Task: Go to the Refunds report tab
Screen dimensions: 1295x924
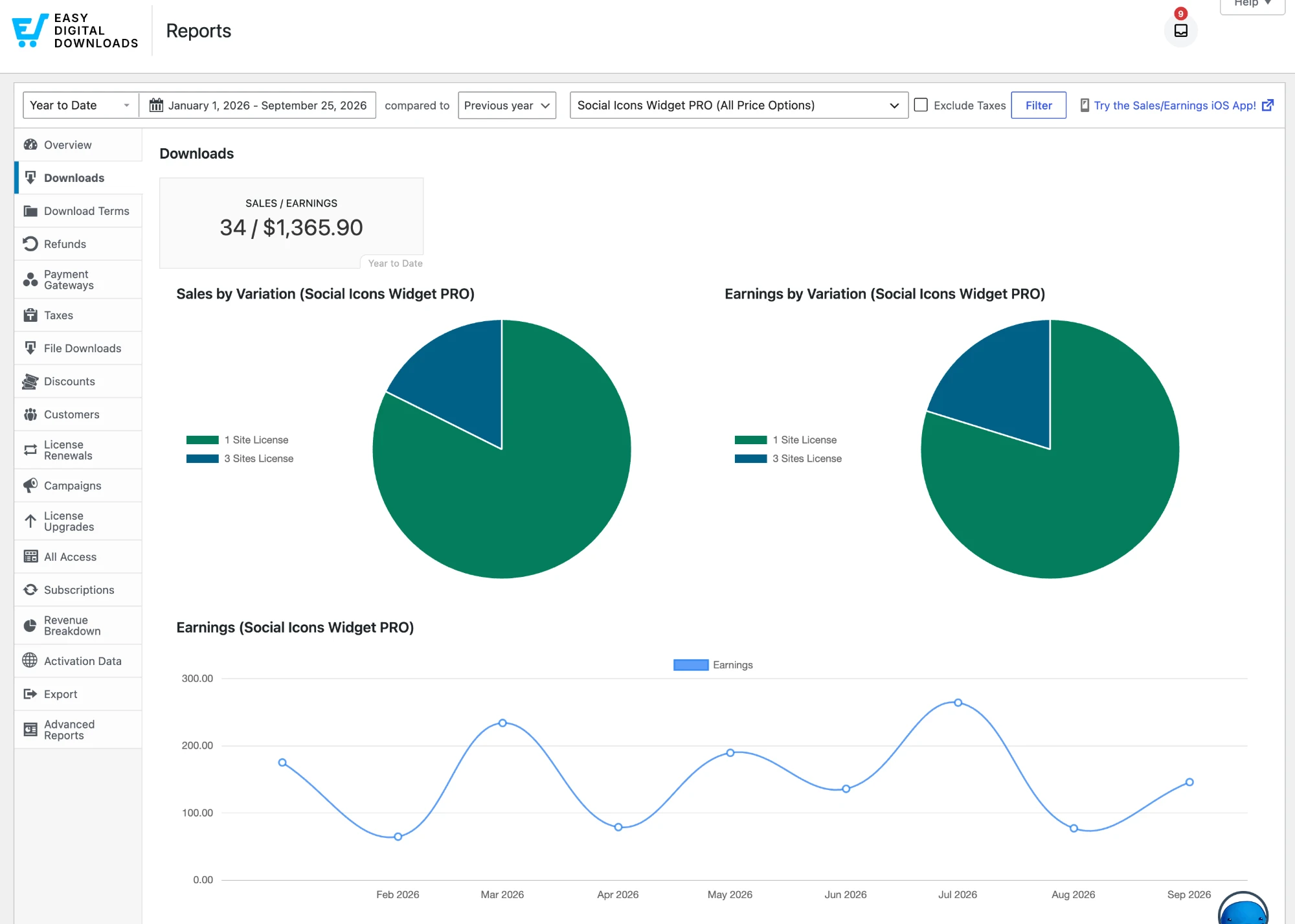Action: click(x=78, y=243)
